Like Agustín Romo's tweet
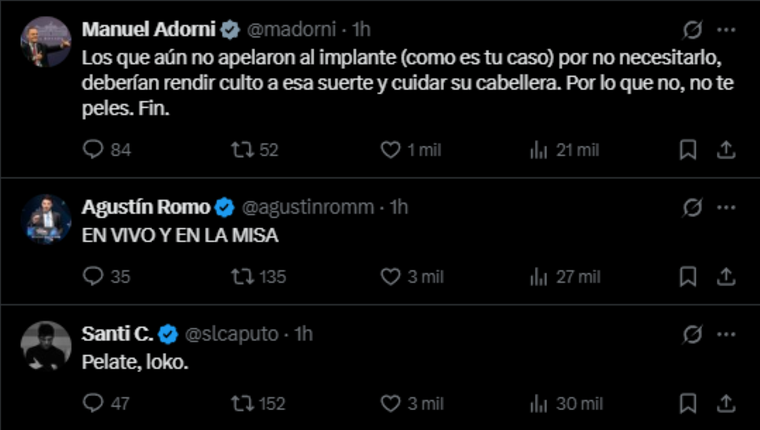 [393, 276]
